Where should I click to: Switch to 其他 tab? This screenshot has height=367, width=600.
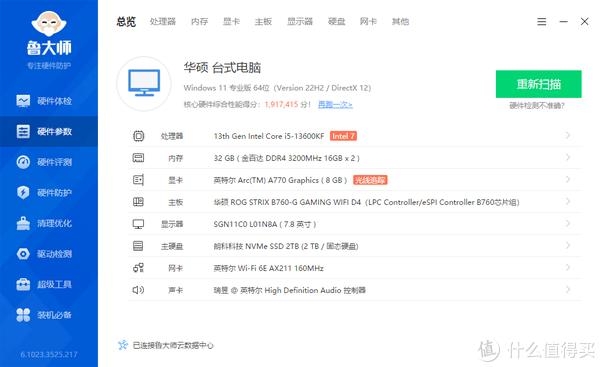pos(400,21)
